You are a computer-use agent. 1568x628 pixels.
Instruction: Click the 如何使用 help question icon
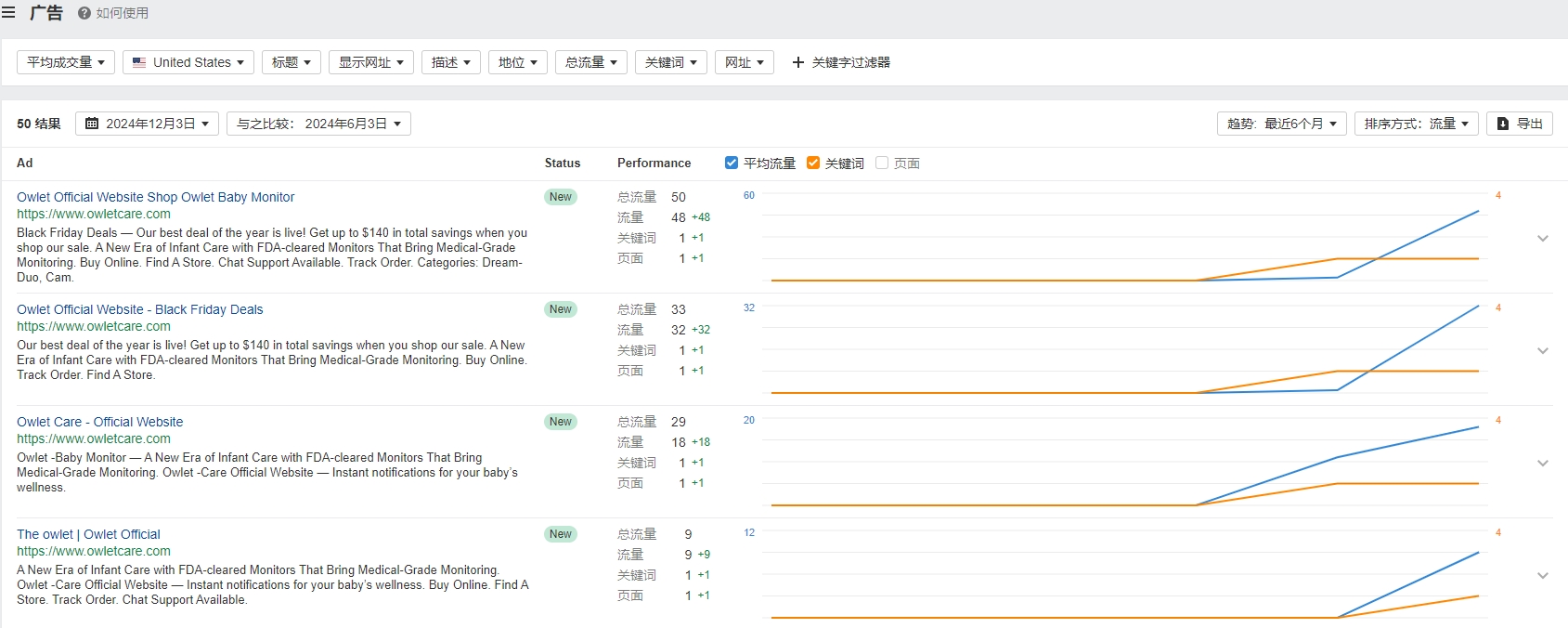click(x=84, y=13)
